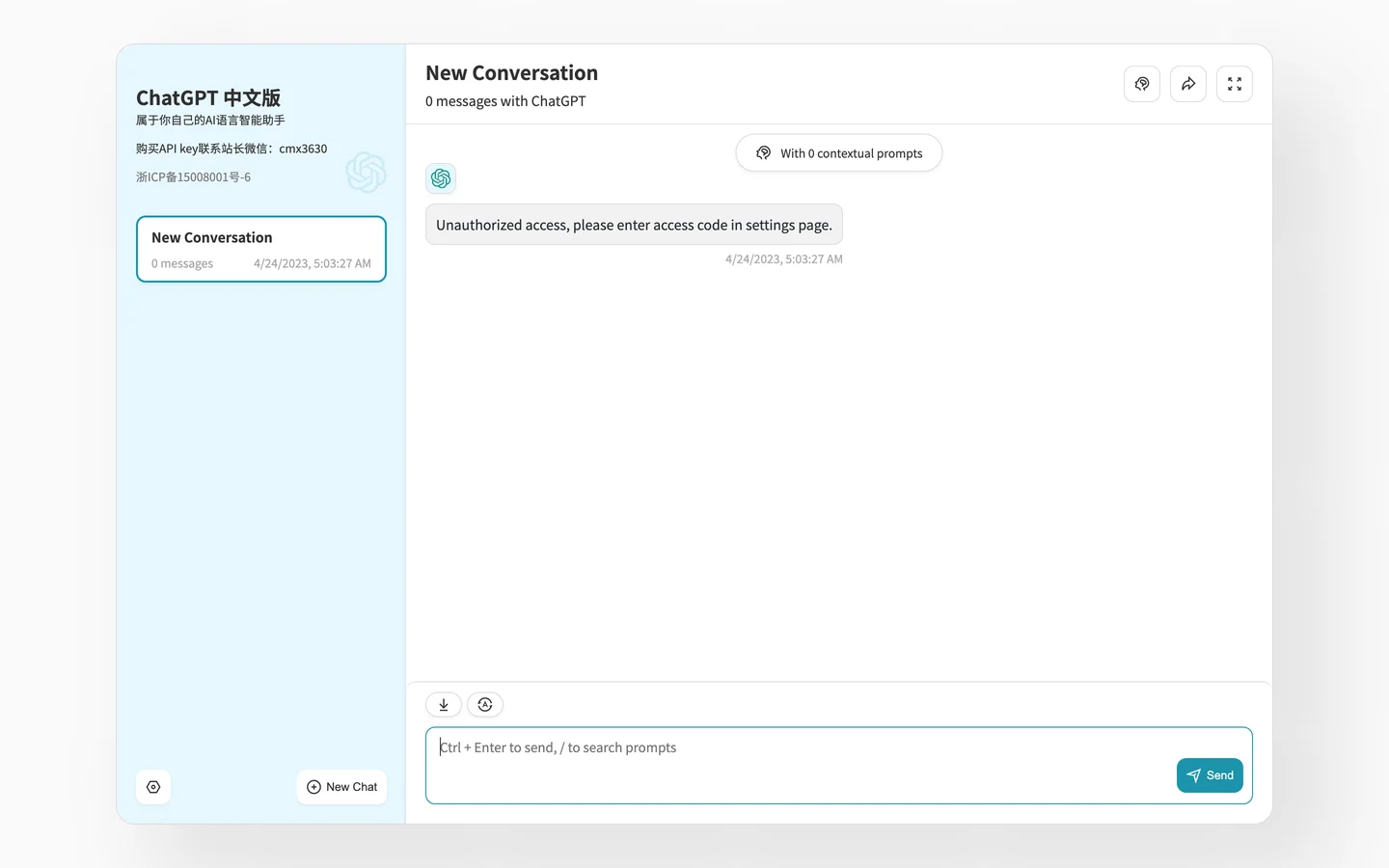Send the message with Send button
1389x868 pixels.
point(1210,775)
